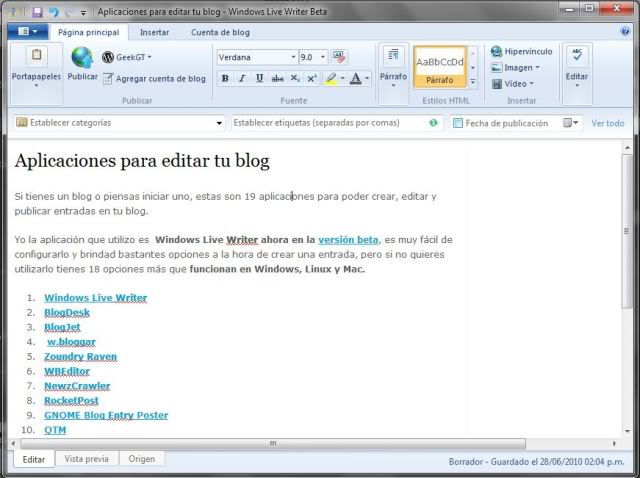
Task: Click the vertical scrollbar up arrow
Action: pyautogui.click(x=627, y=148)
